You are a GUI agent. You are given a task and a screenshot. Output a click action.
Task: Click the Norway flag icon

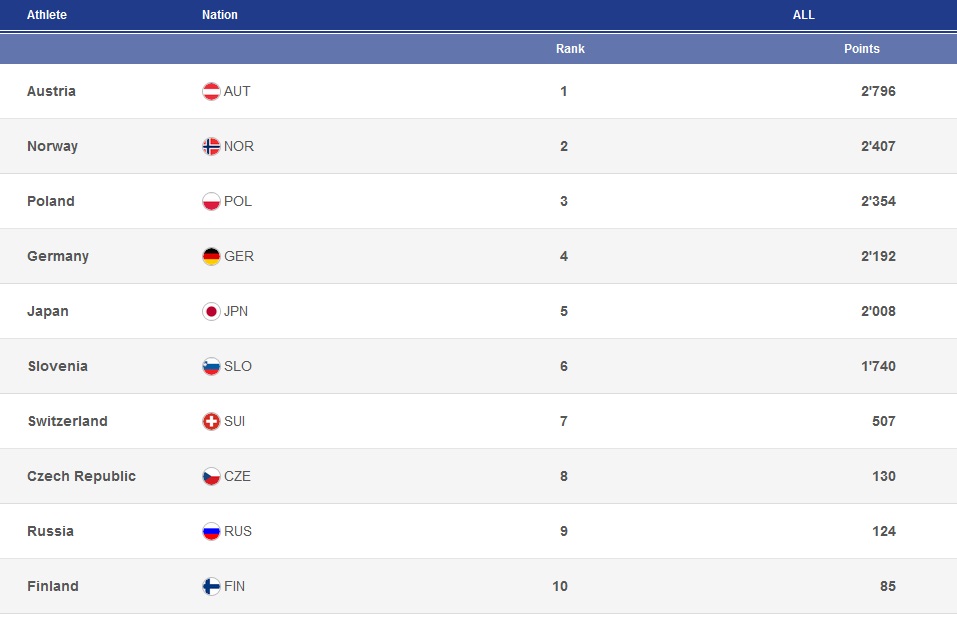click(x=211, y=146)
